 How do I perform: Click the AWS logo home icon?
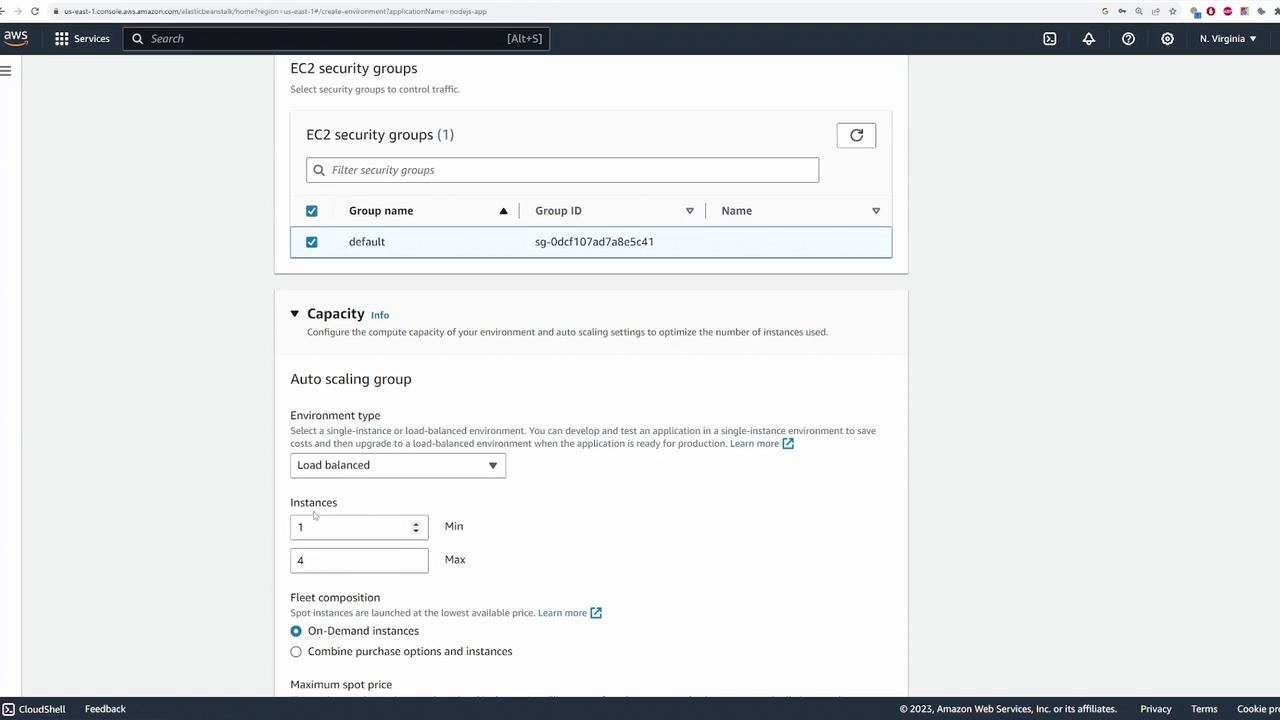pyautogui.click(x=15, y=38)
